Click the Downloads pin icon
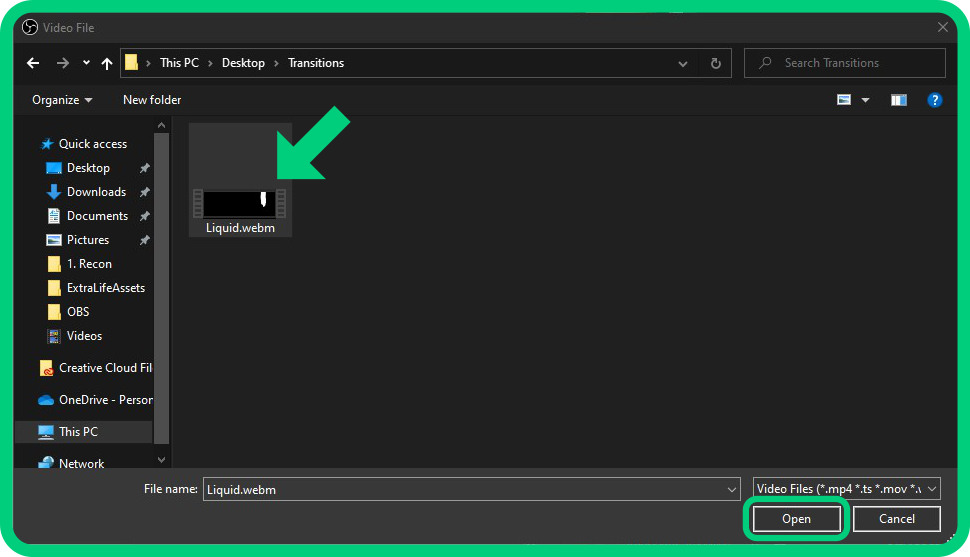The width and height of the screenshot is (970, 557). 144,192
